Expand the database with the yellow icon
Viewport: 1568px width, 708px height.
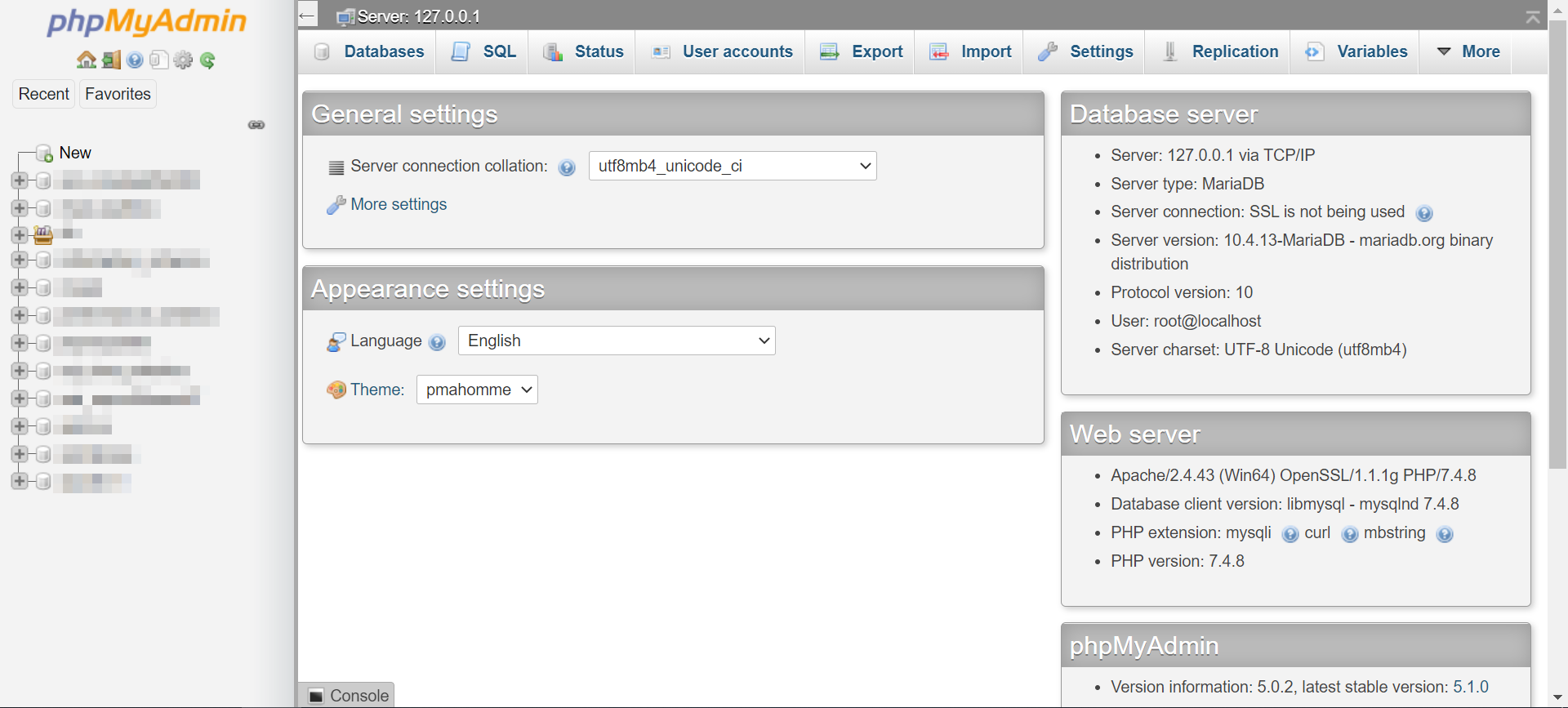click(x=20, y=235)
